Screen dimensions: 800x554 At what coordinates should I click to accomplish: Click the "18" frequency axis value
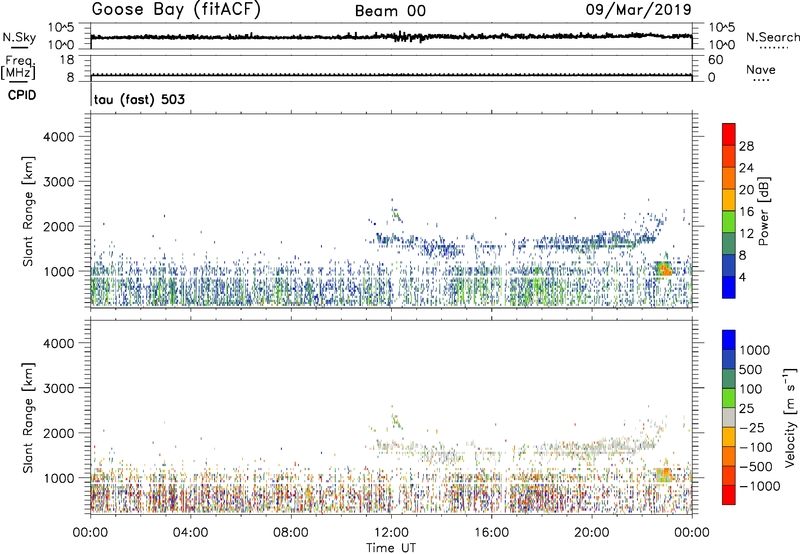(66, 60)
